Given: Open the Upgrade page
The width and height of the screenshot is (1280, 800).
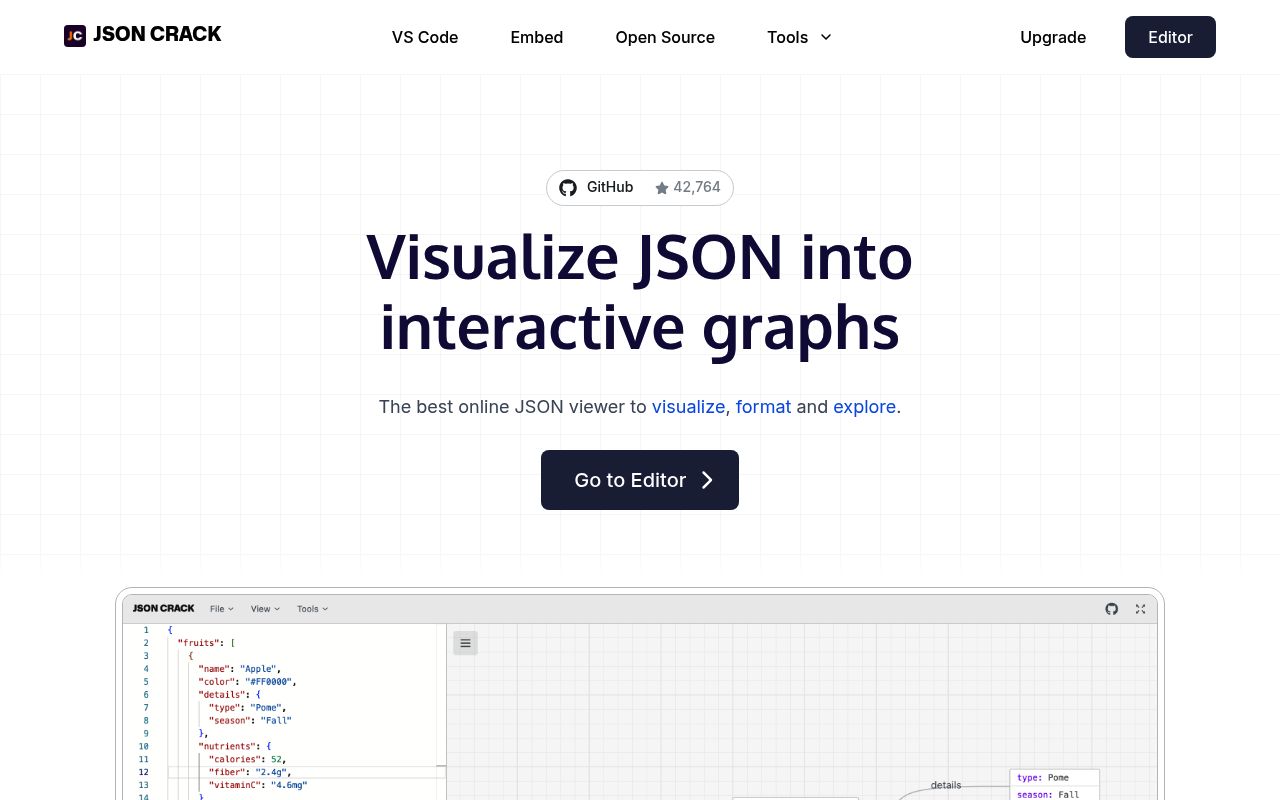Looking at the screenshot, I should (x=1053, y=37).
